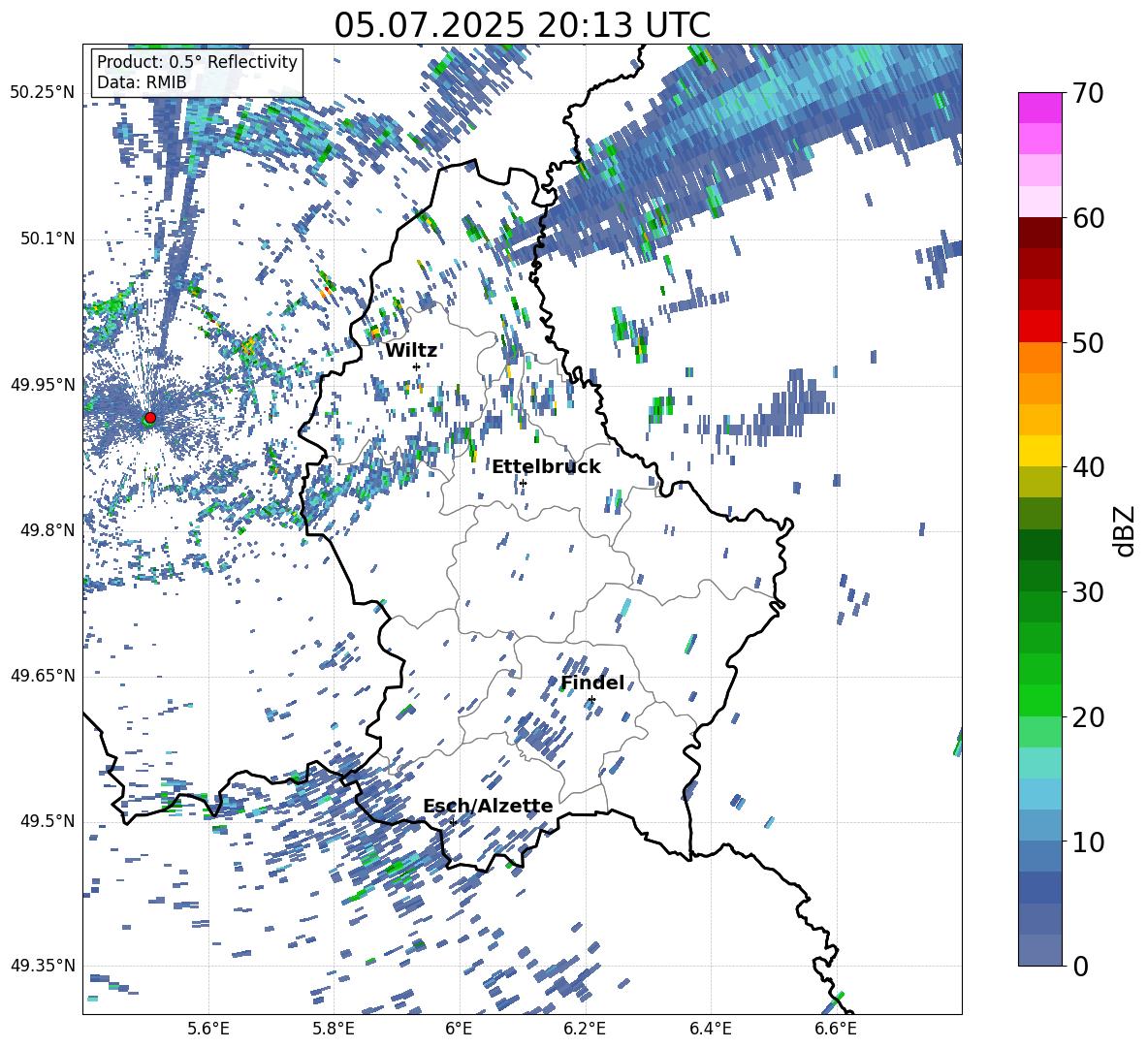
Task: Click the bright red swatch above 50
Action: point(1039,326)
